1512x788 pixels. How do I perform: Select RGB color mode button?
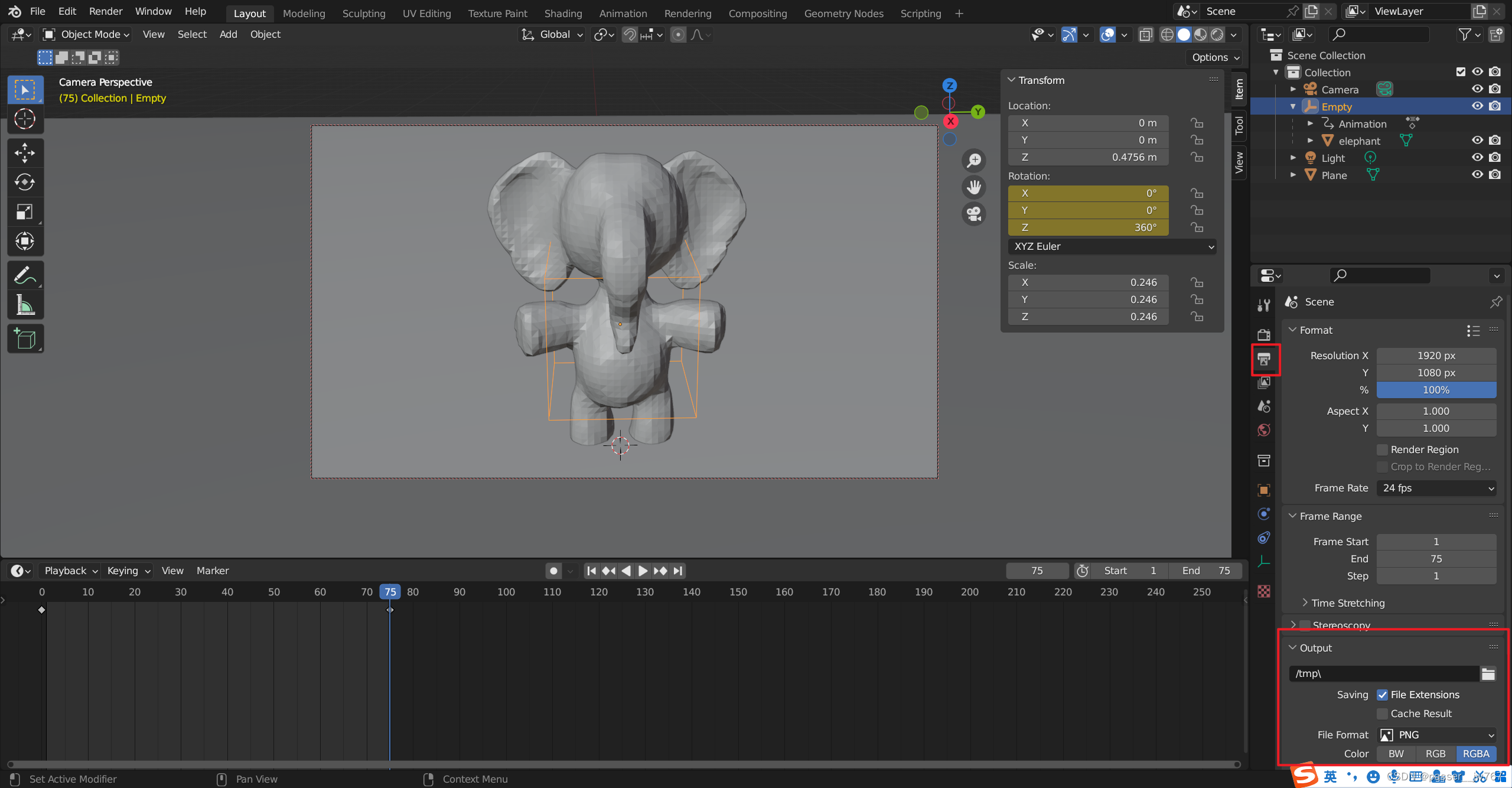pyautogui.click(x=1435, y=754)
